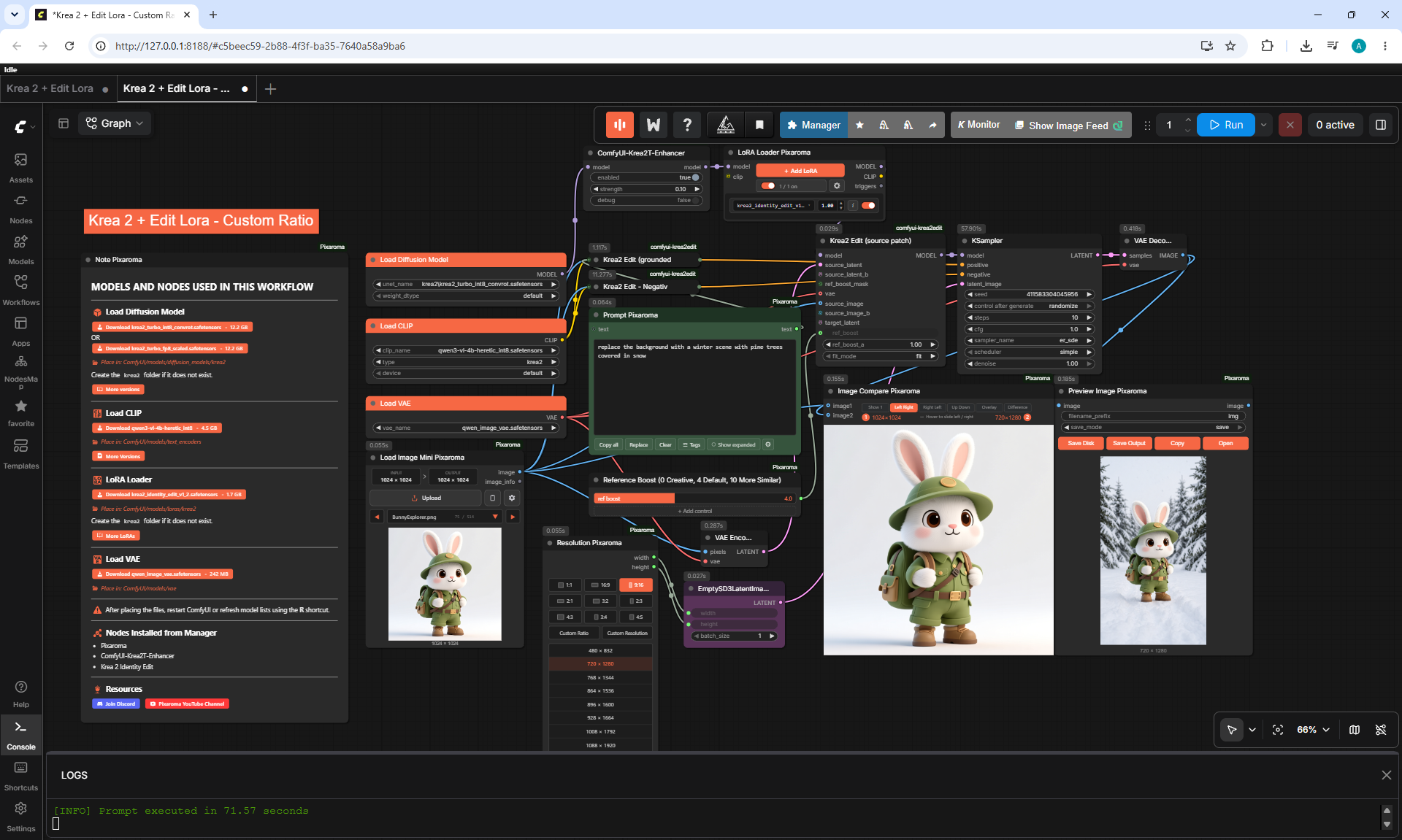Open the Run button dropdown arrow

pyautogui.click(x=1263, y=125)
